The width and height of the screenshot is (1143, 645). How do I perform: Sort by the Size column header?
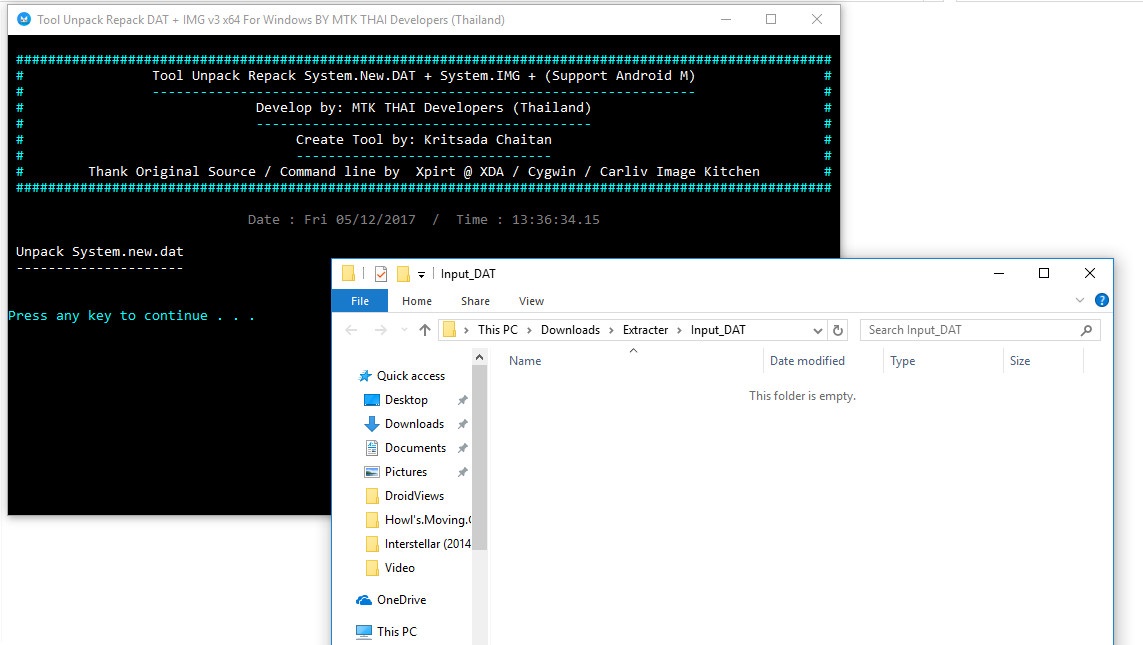tap(1020, 361)
